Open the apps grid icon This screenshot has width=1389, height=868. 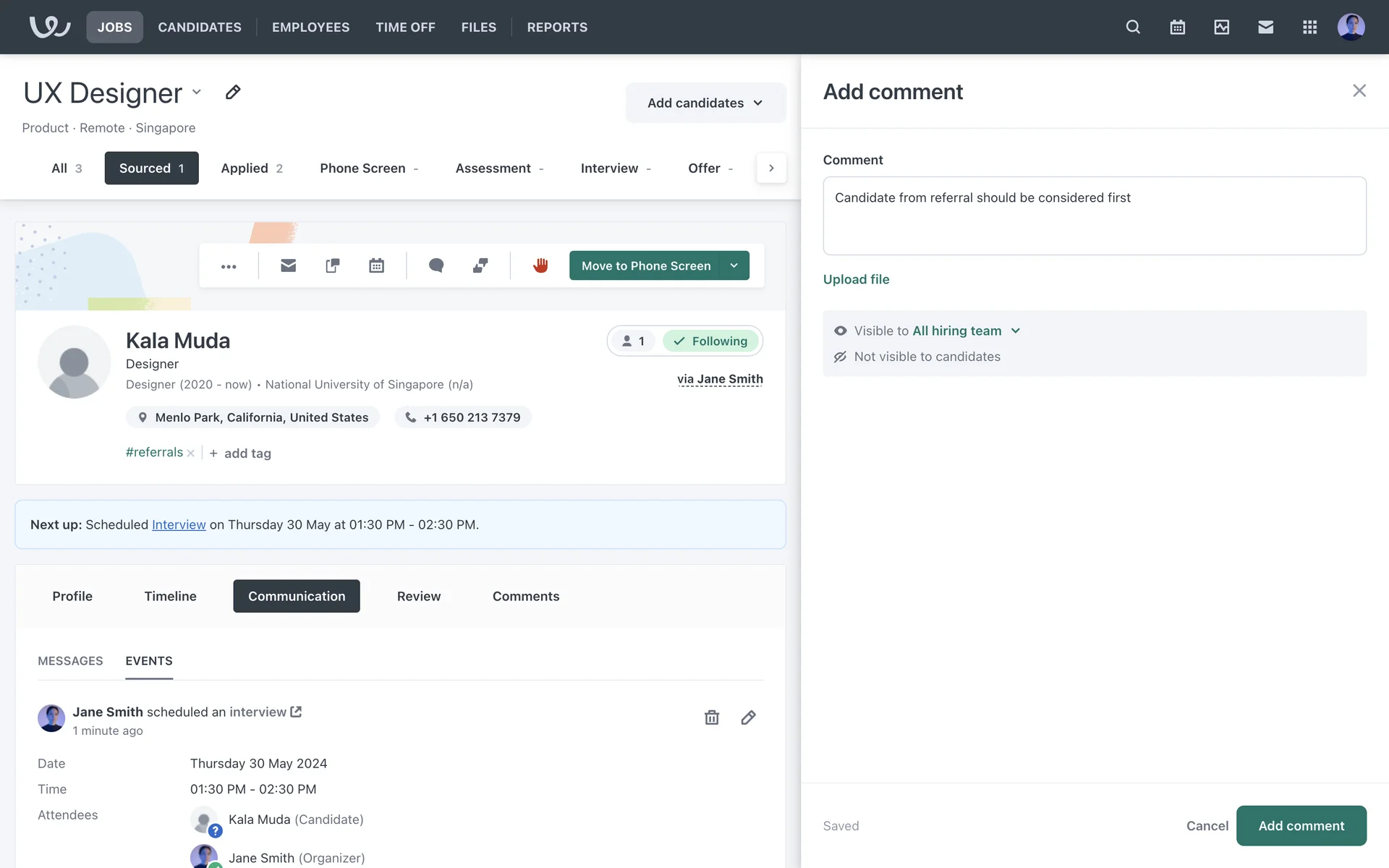1309,27
